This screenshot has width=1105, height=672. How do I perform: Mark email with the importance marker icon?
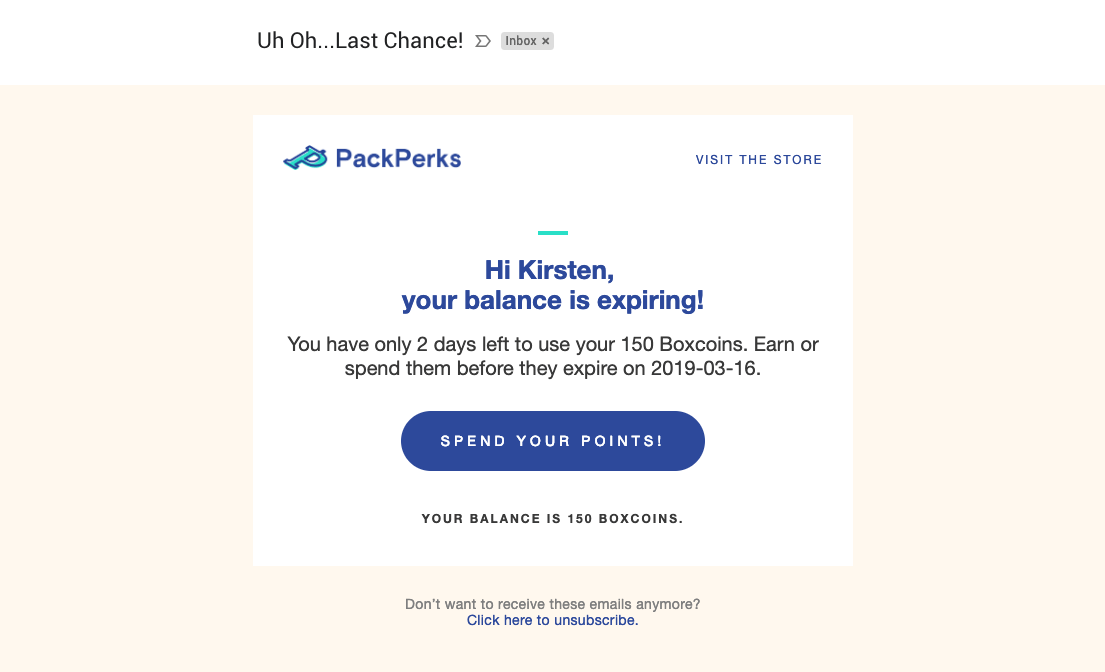click(x=483, y=41)
